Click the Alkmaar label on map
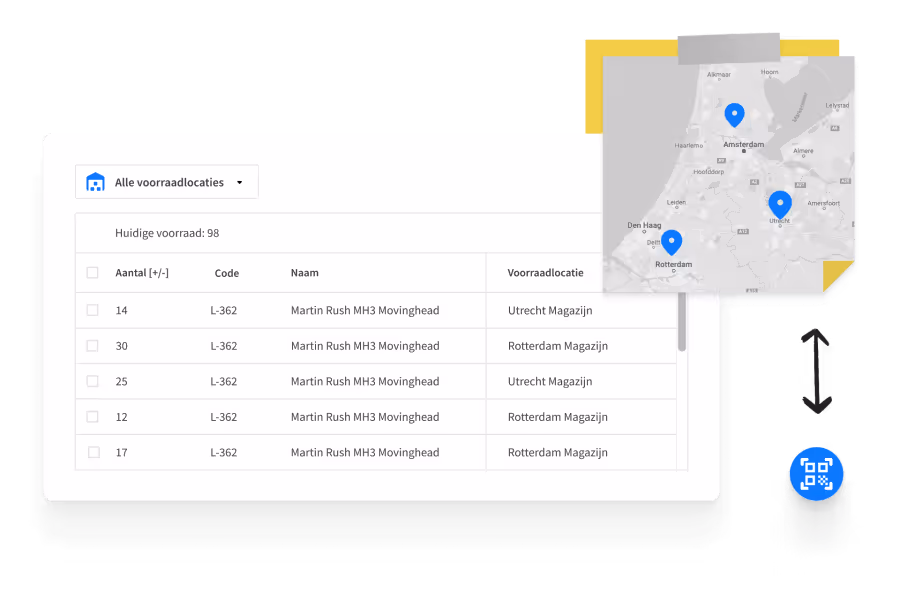The width and height of the screenshot is (900, 600). click(719, 75)
